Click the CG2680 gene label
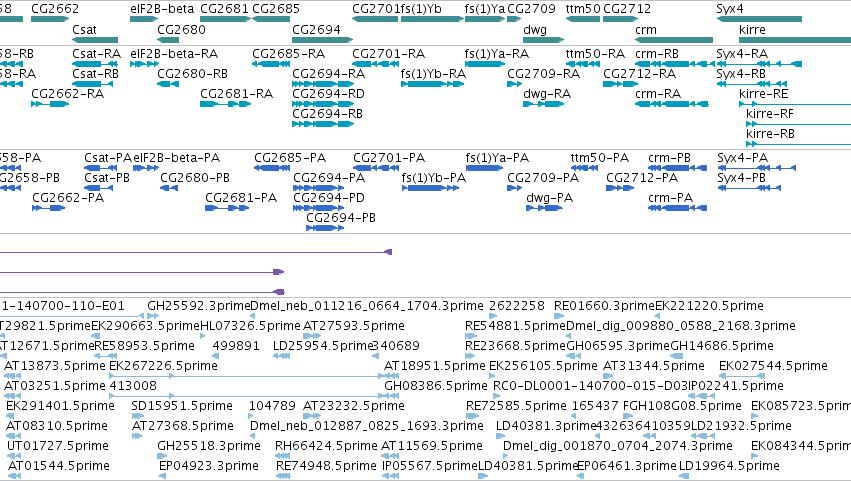This screenshot has height=481, width=851. coord(181,29)
